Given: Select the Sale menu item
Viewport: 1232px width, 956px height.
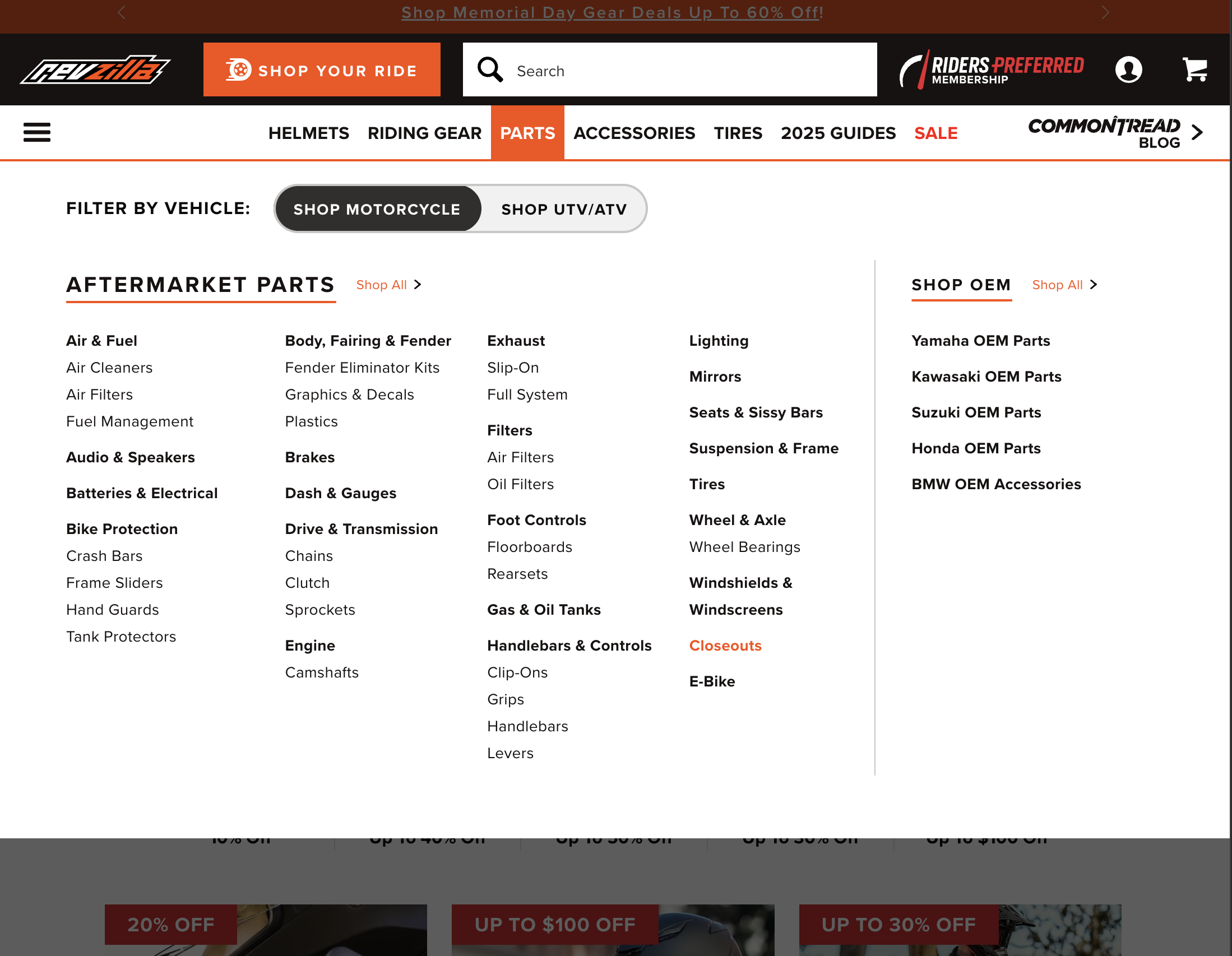Looking at the screenshot, I should tap(935, 133).
